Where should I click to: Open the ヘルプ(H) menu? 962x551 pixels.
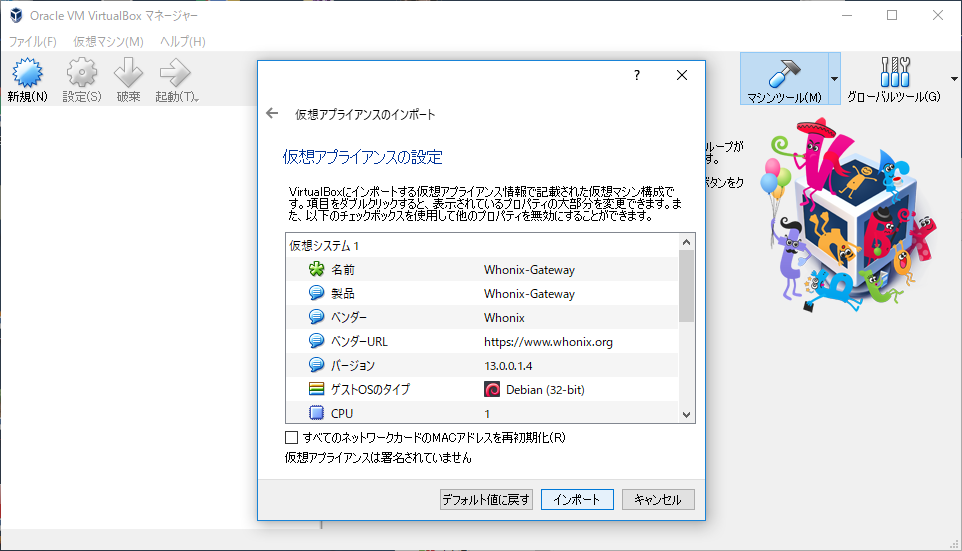pos(183,42)
